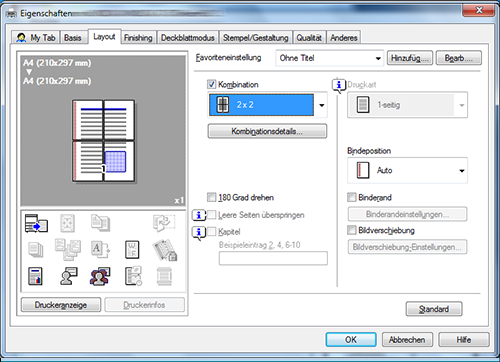The image size is (500, 362).
Task: Click the 2x2 grid layout icon
Action: [223, 105]
